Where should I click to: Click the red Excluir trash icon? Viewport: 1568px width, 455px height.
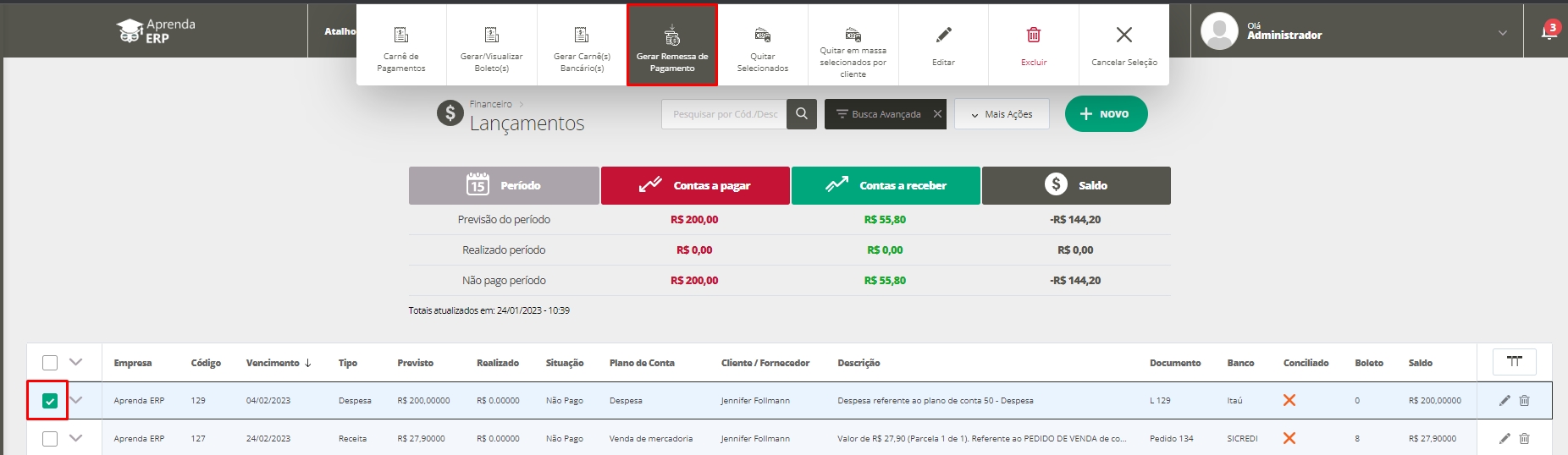click(1034, 36)
